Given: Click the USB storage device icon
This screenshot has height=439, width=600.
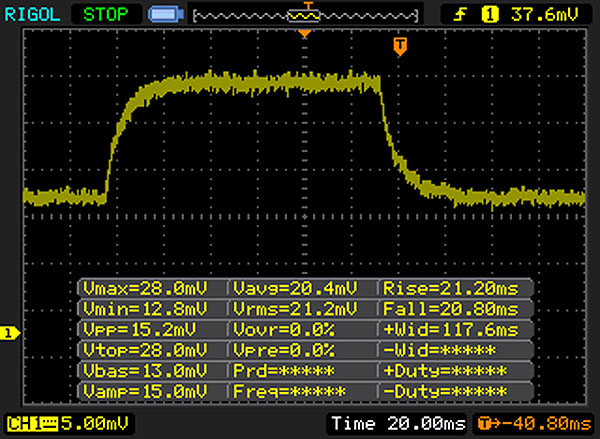Looking at the screenshot, I should 166,15.
